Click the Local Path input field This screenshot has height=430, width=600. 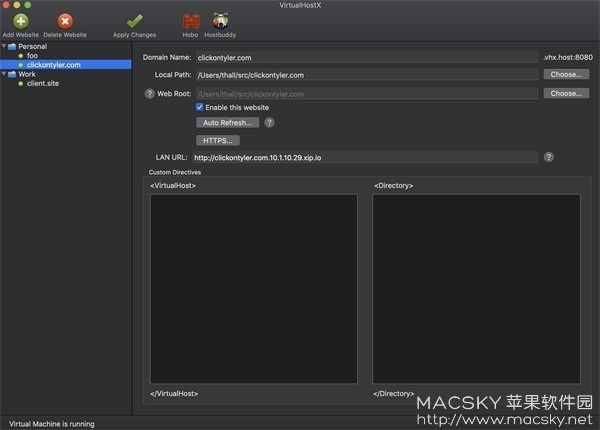click(367, 75)
